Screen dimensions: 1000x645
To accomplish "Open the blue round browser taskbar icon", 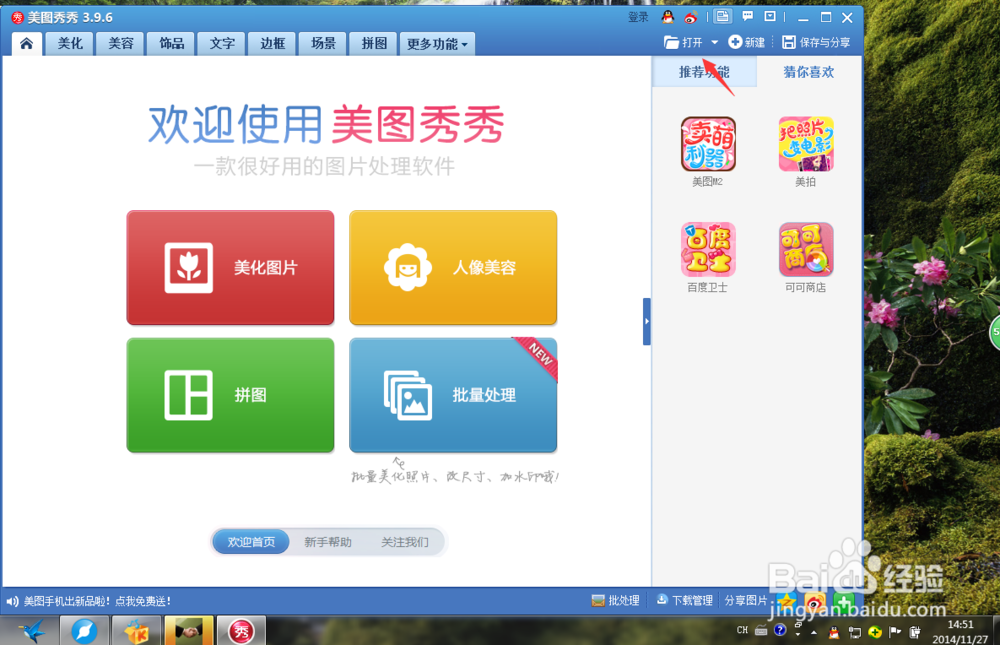I will click(84, 631).
